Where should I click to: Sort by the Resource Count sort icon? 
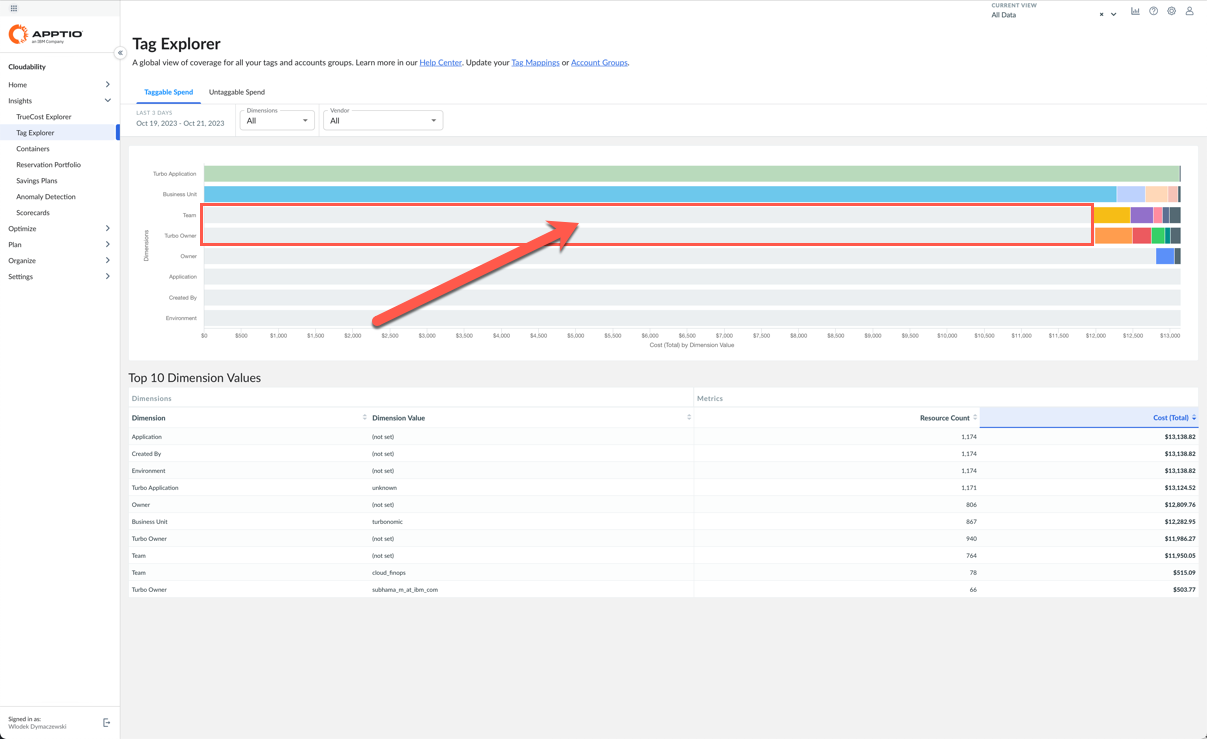point(975,417)
